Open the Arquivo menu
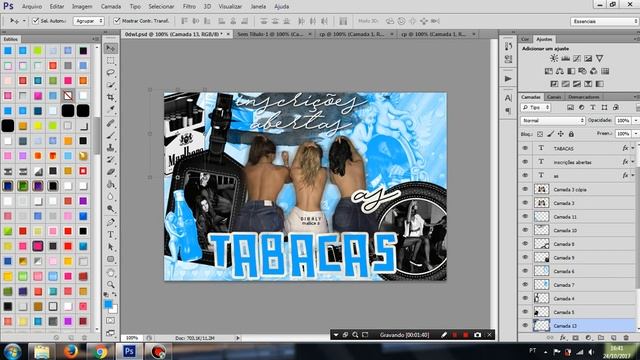 tap(32, 7)
